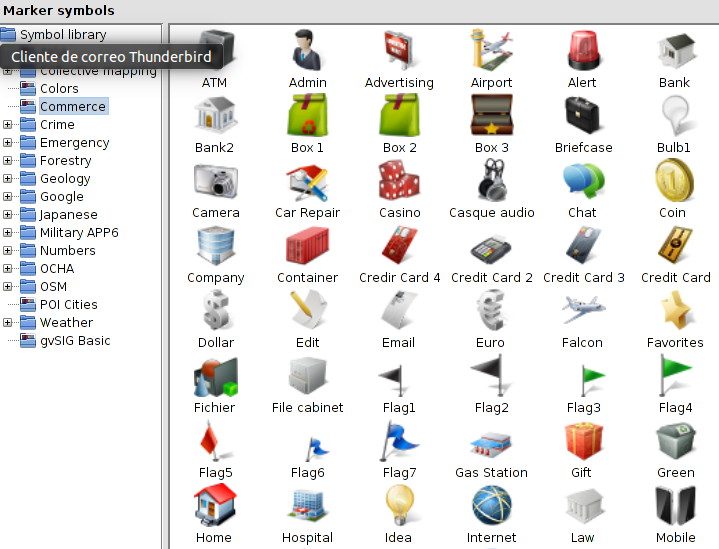Open the POI Cities folder

click(x=68, y=305)
